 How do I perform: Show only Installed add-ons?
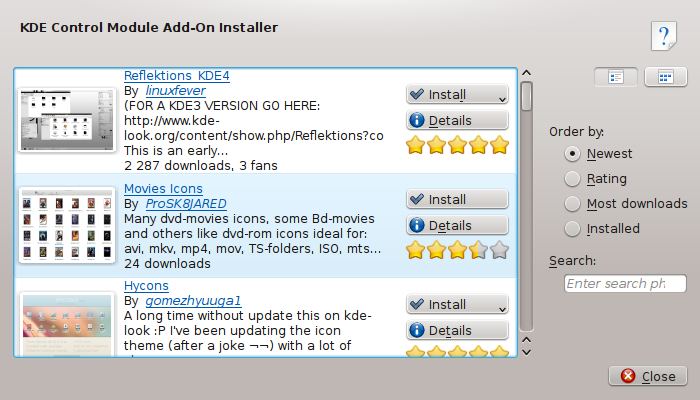pos(573,229)
